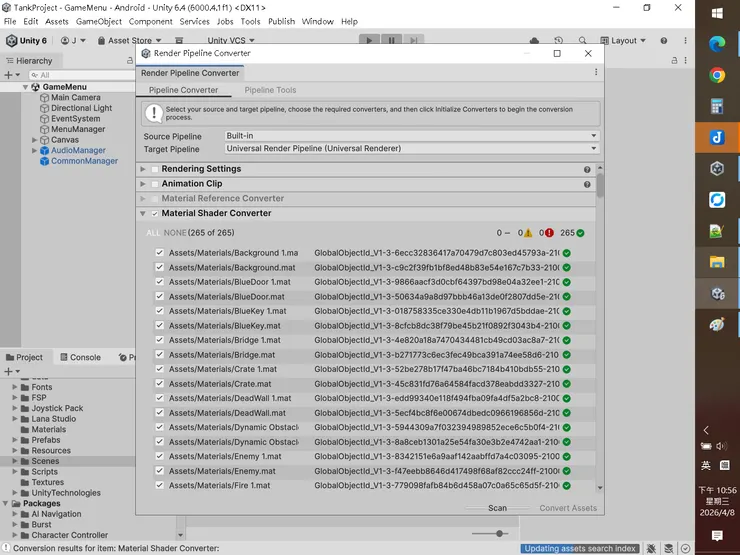Expand the Animation Clip section

[143, 184]
